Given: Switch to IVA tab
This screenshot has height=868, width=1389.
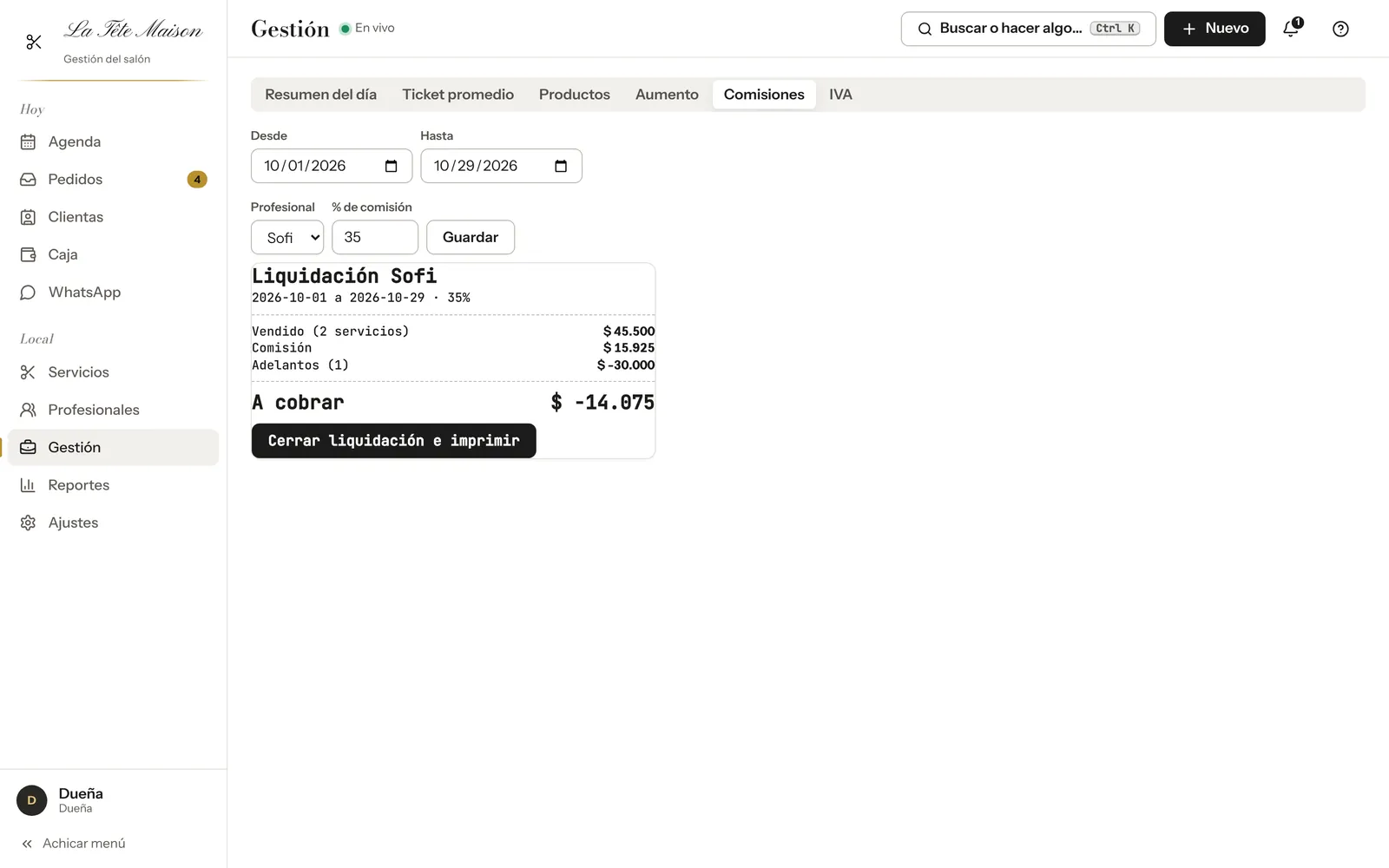Looking at the screenshot, I should [840, 95].
